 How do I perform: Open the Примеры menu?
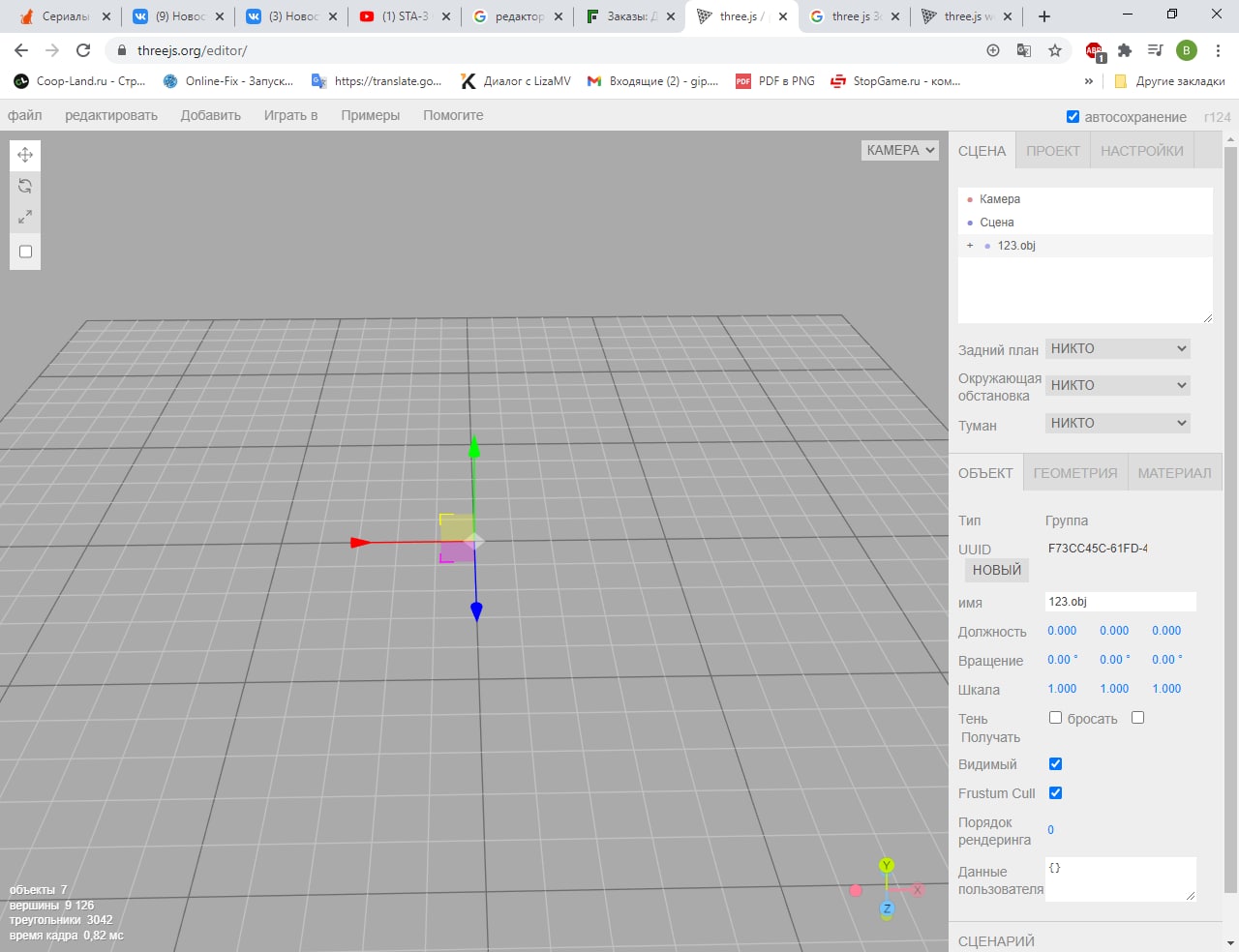[371, 115]
